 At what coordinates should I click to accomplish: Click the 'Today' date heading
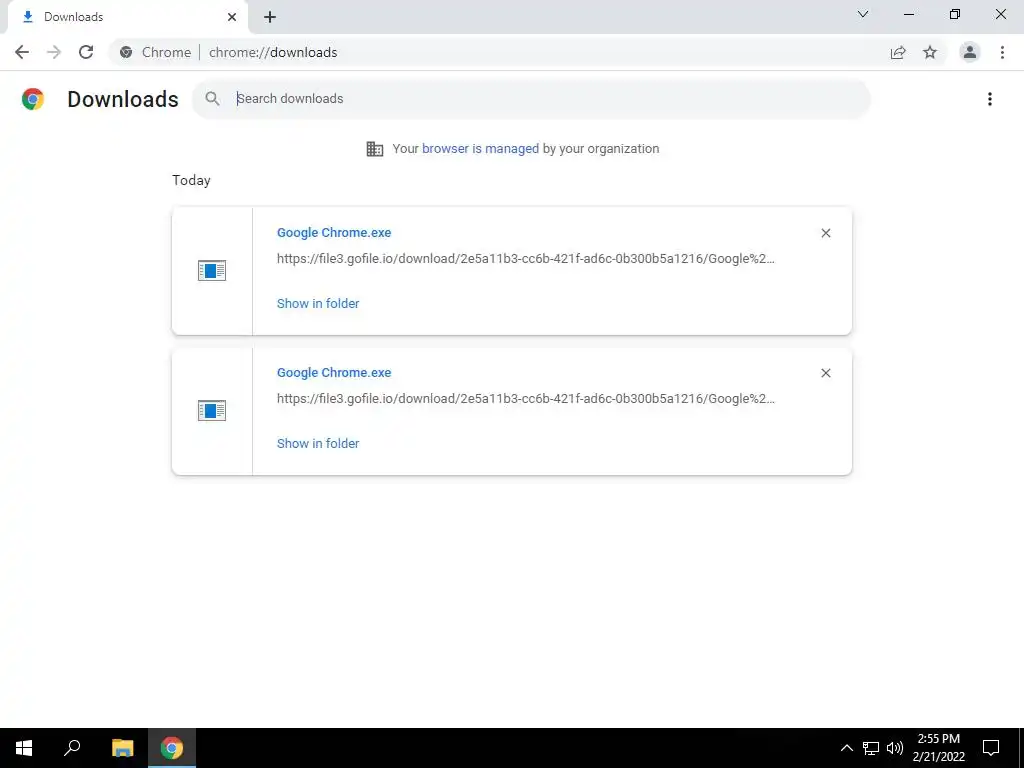point(191,180)
